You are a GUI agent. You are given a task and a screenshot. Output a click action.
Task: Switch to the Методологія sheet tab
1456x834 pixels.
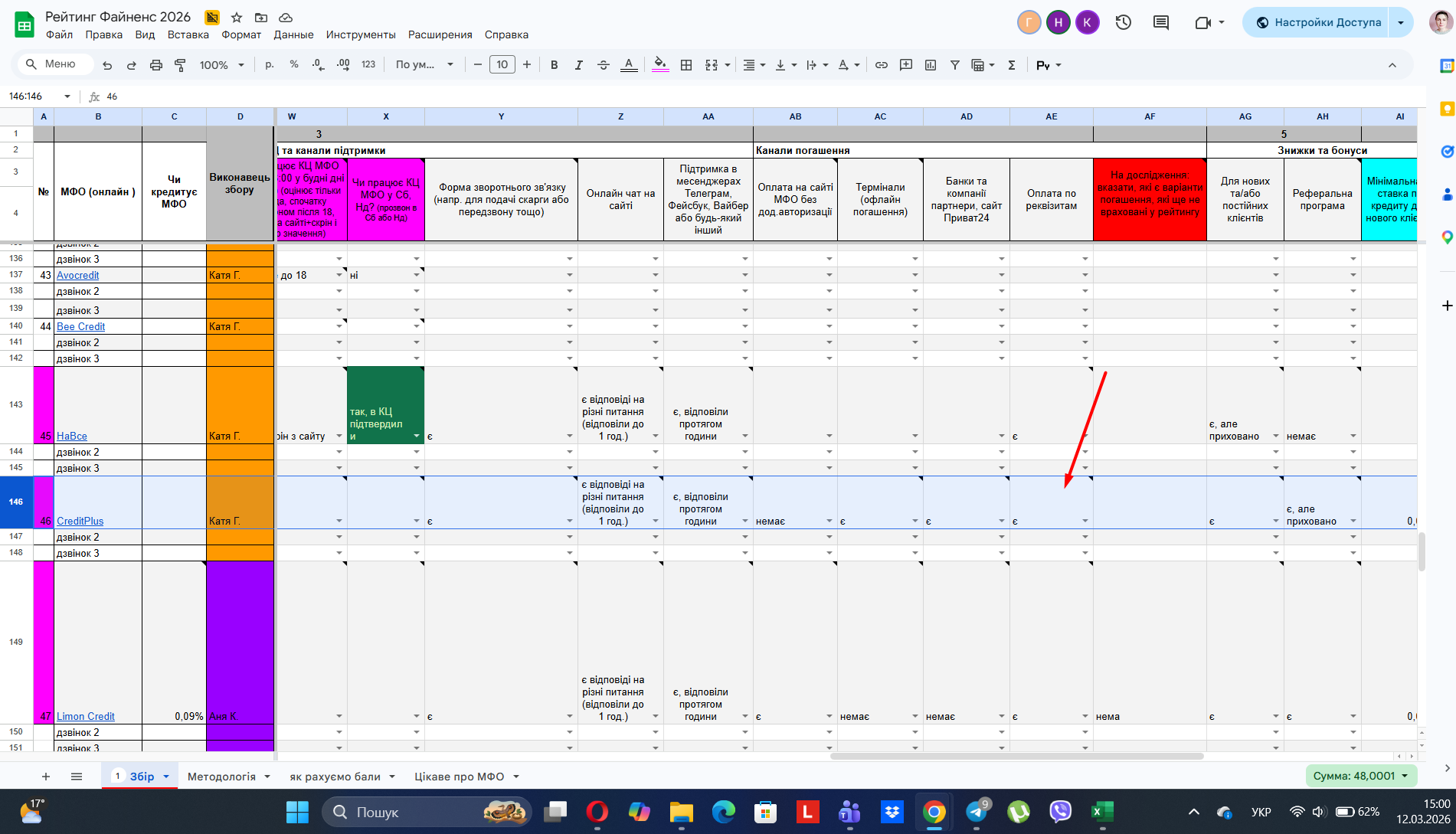coord(221,777)
